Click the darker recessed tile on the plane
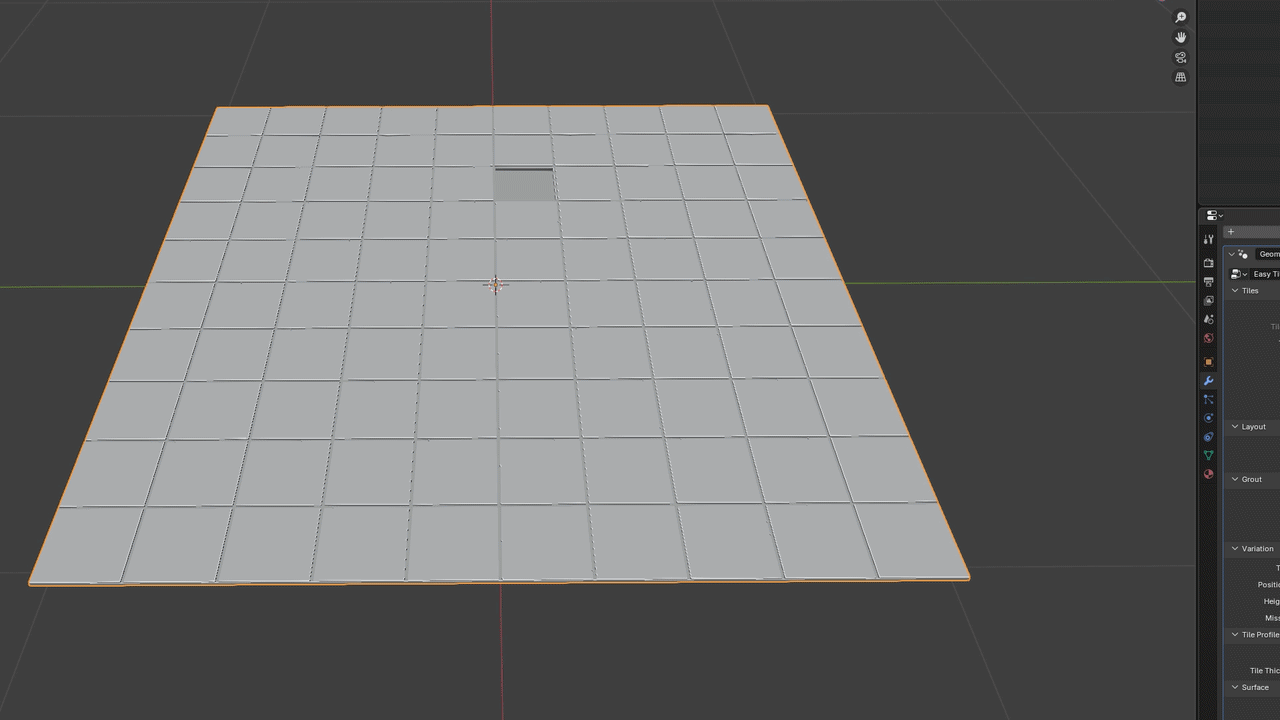The height and width of the screenshot is (720, 1280). coord(524,184)
